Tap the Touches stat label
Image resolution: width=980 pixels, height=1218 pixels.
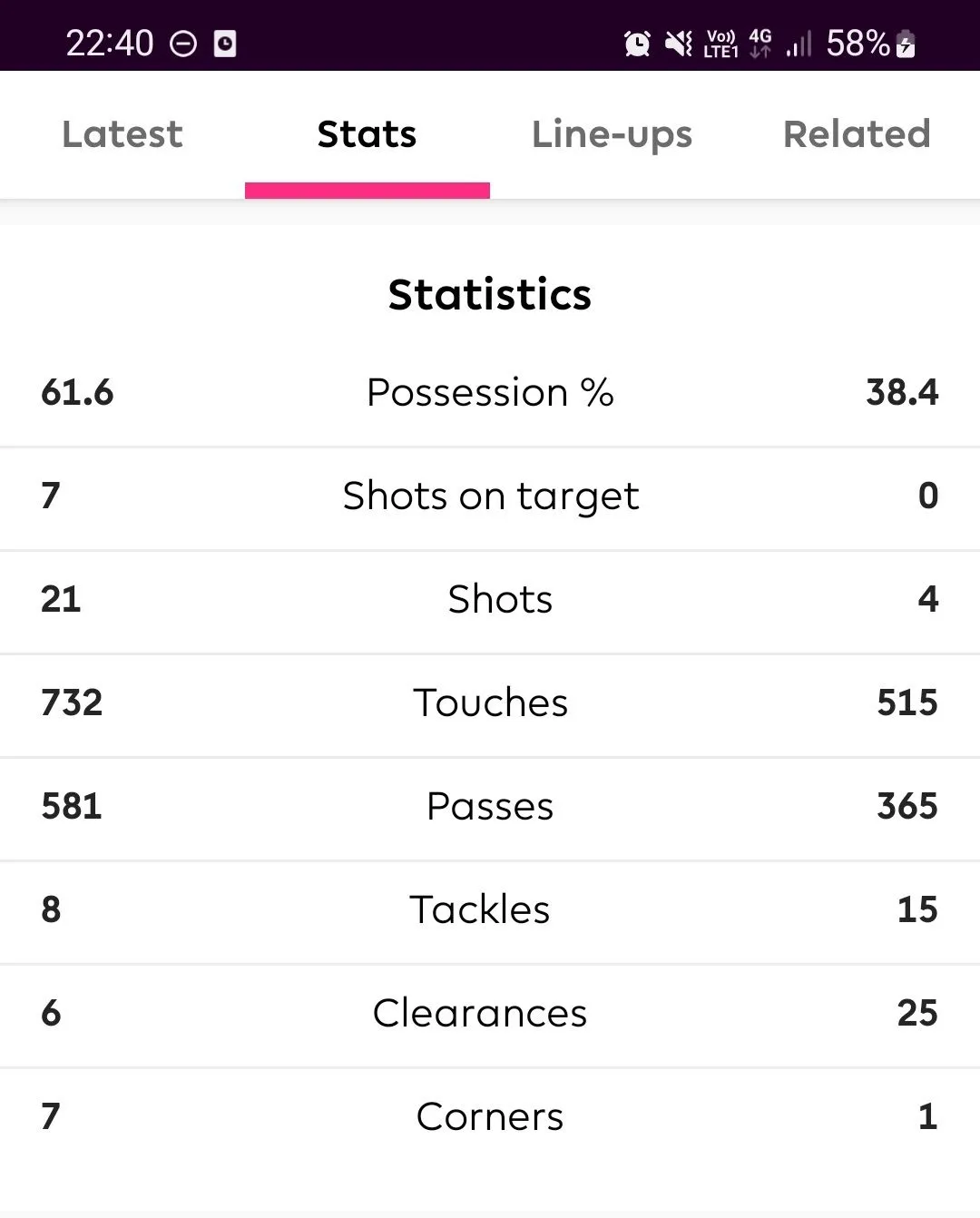[x=490, y=702]
